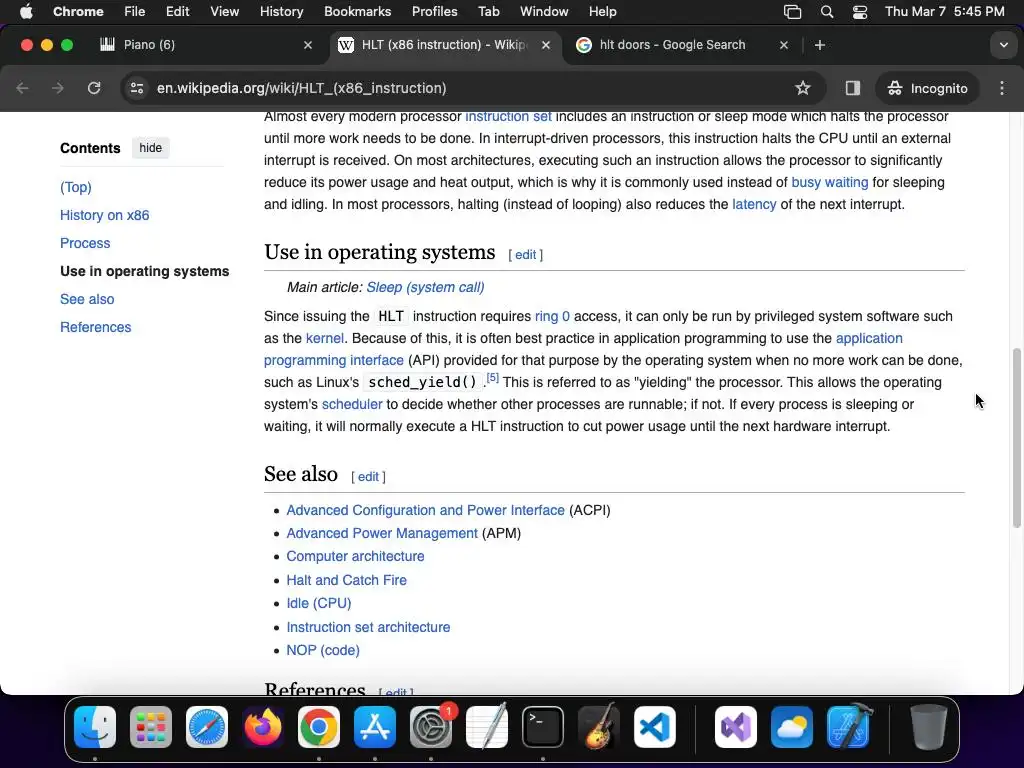
Task: Open the latency link
Action: point(754,205)
